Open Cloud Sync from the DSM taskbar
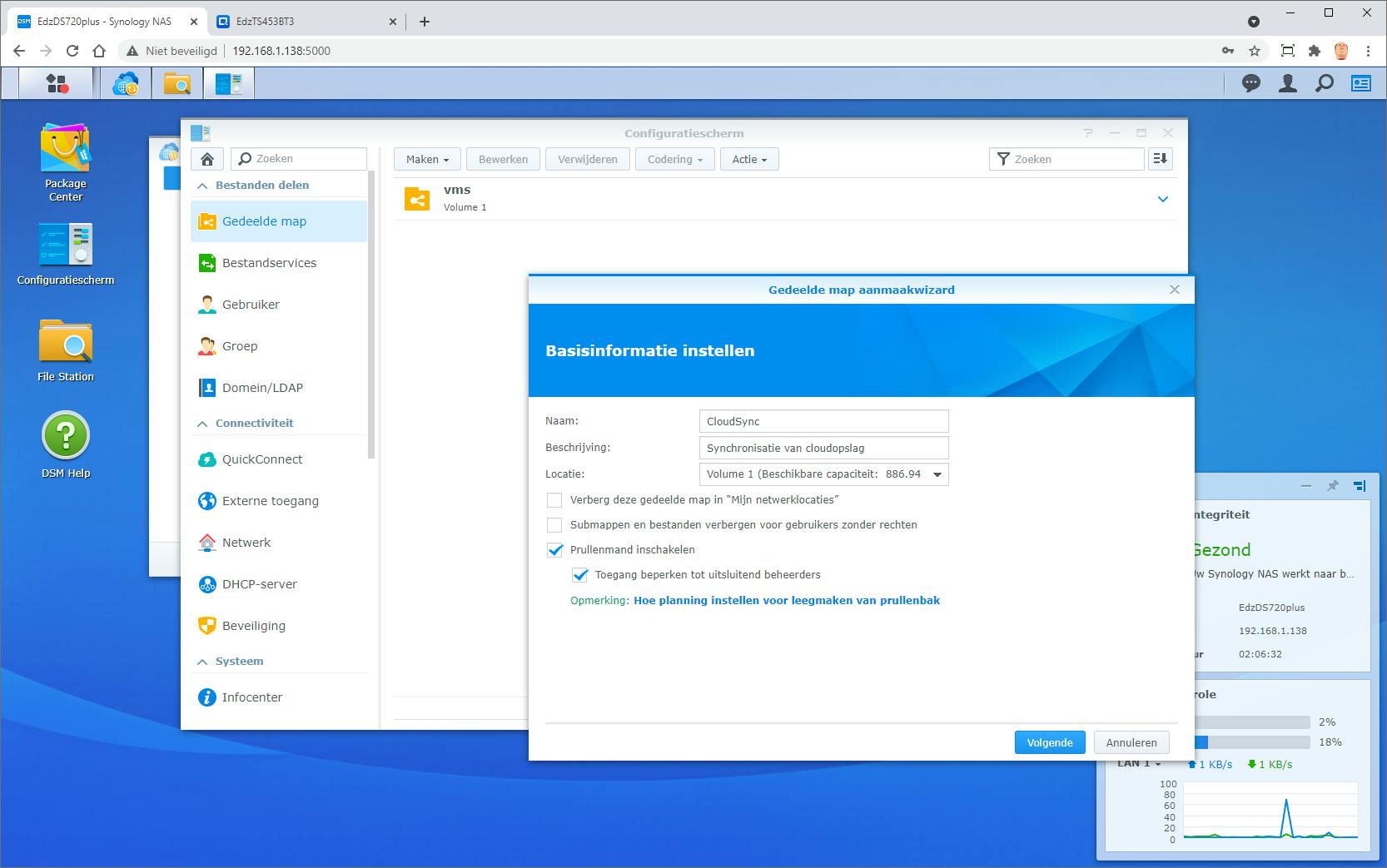 pyautogui.click(x=126, y=83)
